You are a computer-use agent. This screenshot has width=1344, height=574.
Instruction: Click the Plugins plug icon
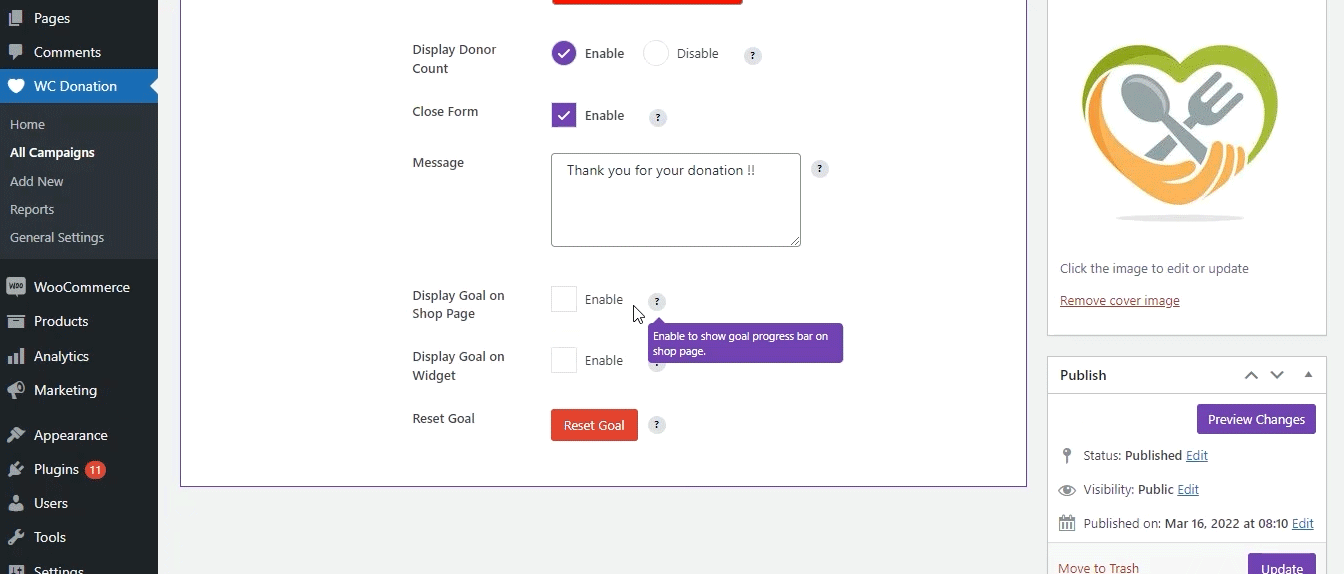pos(16,469)
